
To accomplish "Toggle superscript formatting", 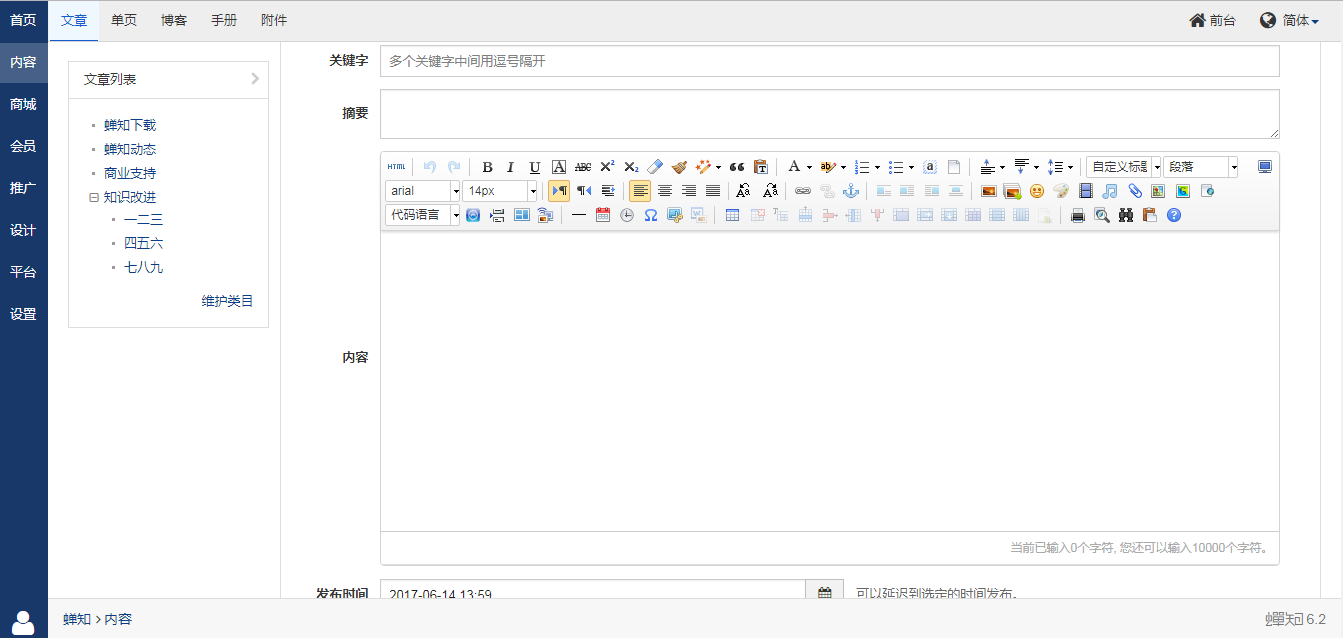I will pyautogui.click(x=607, y=167).
